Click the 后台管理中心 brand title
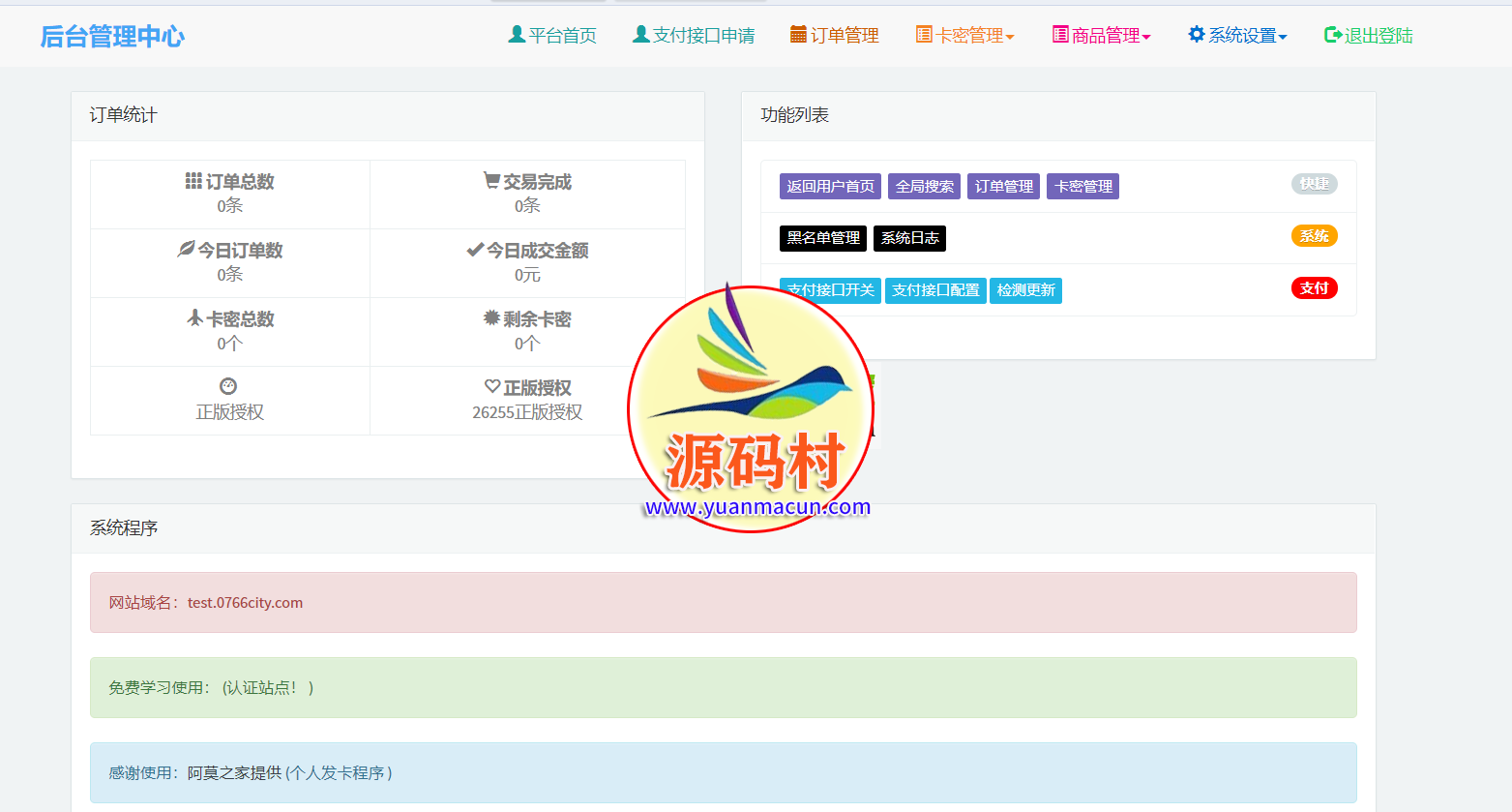Image resolution: width=1512 pixels, height=812 pixels. click(112, 37)
